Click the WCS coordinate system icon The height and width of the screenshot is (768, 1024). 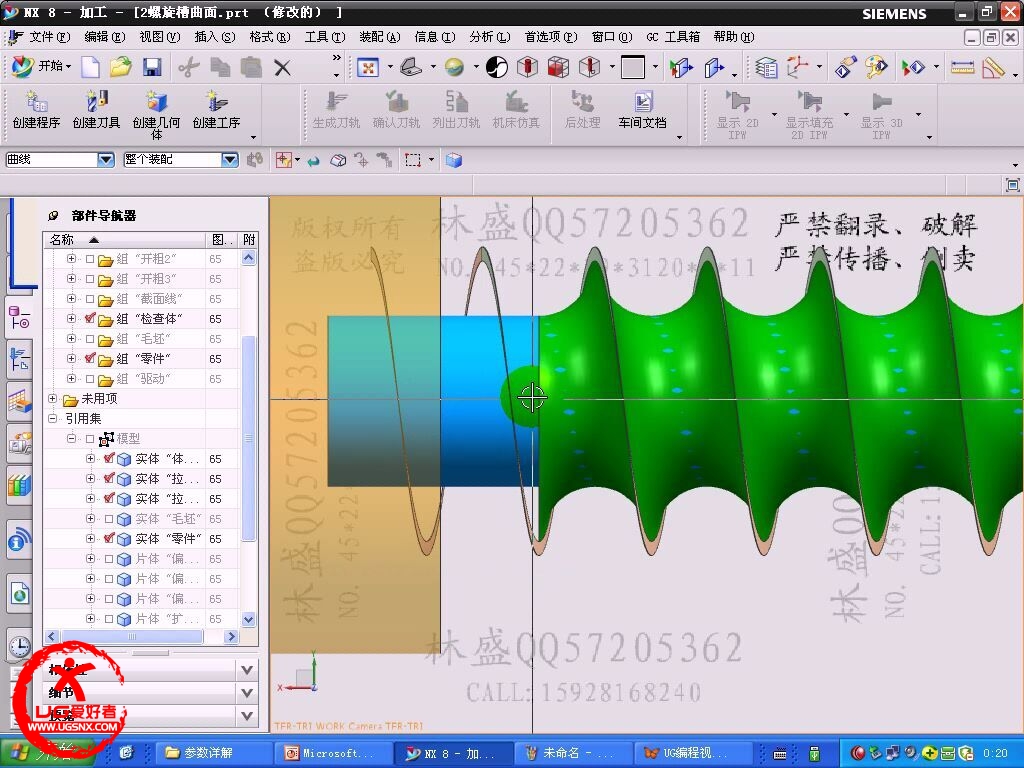[797, 67]
